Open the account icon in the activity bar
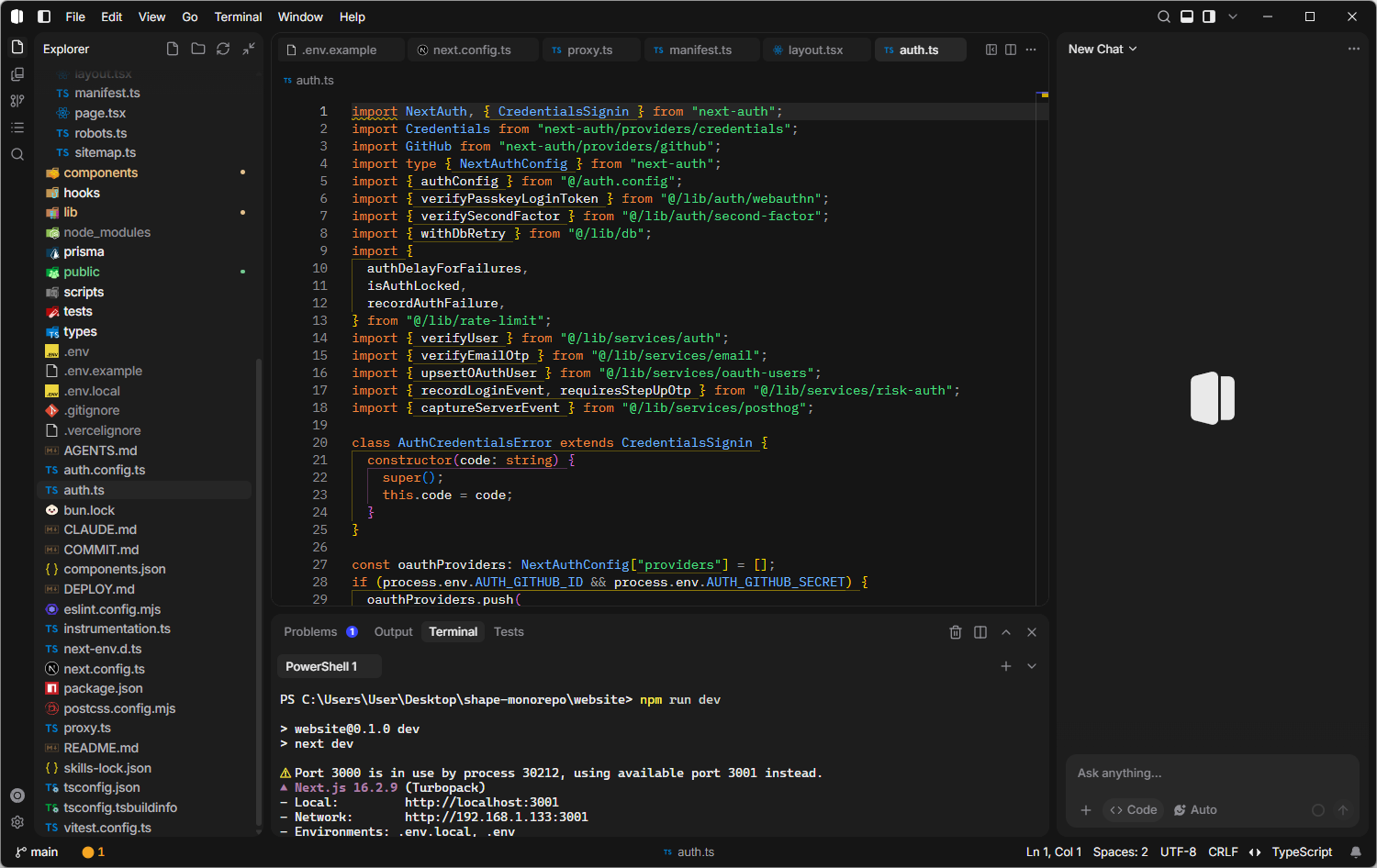The width and height of the screenshot is (1377, 868). tap(17, 796)
